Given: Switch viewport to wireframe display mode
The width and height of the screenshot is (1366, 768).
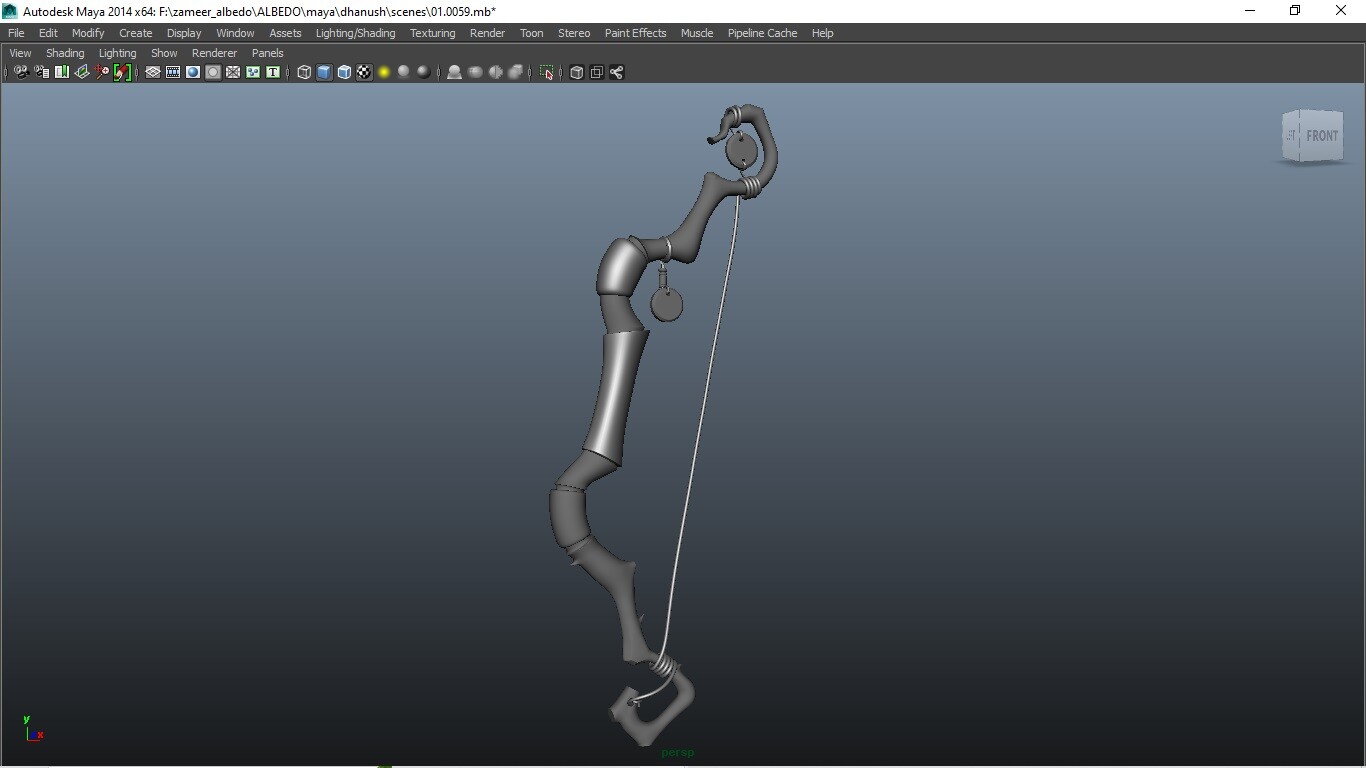Looking at the screenshot, I should tap(304, 72).
